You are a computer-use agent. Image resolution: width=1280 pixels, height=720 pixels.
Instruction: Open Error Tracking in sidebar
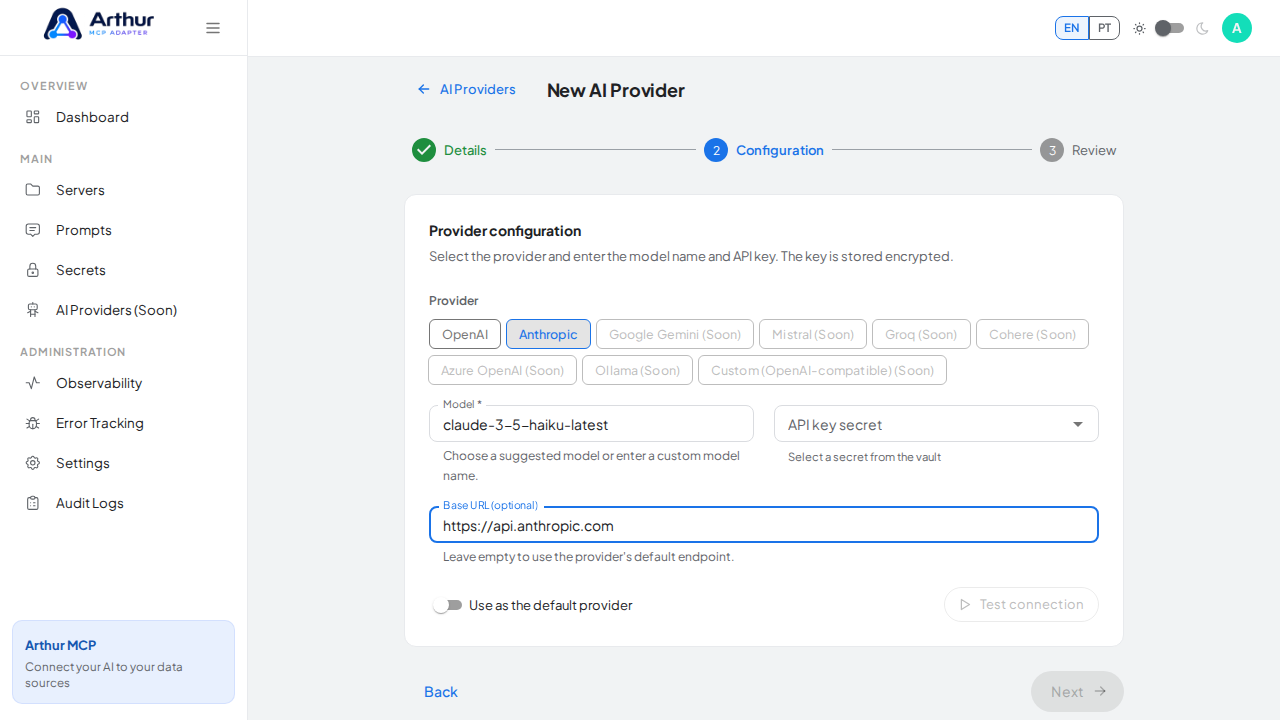(x=124, y=423)
